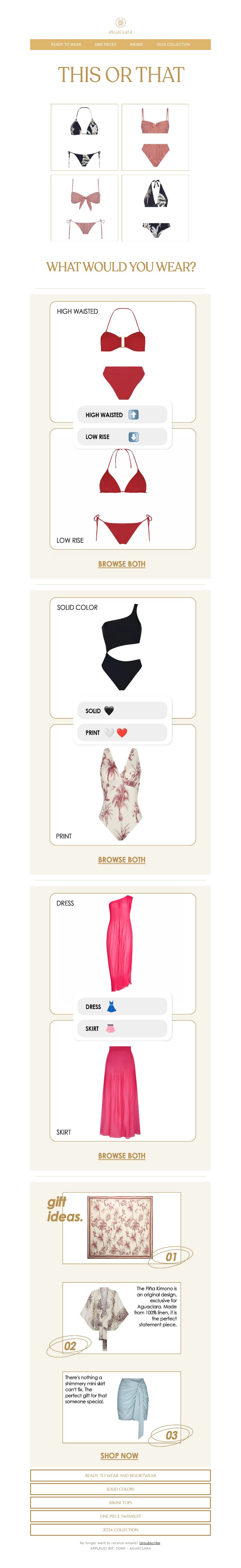Click the SHOP NOW link
This screenshot has height=1568, width=241.
(x=119, y=1455)
